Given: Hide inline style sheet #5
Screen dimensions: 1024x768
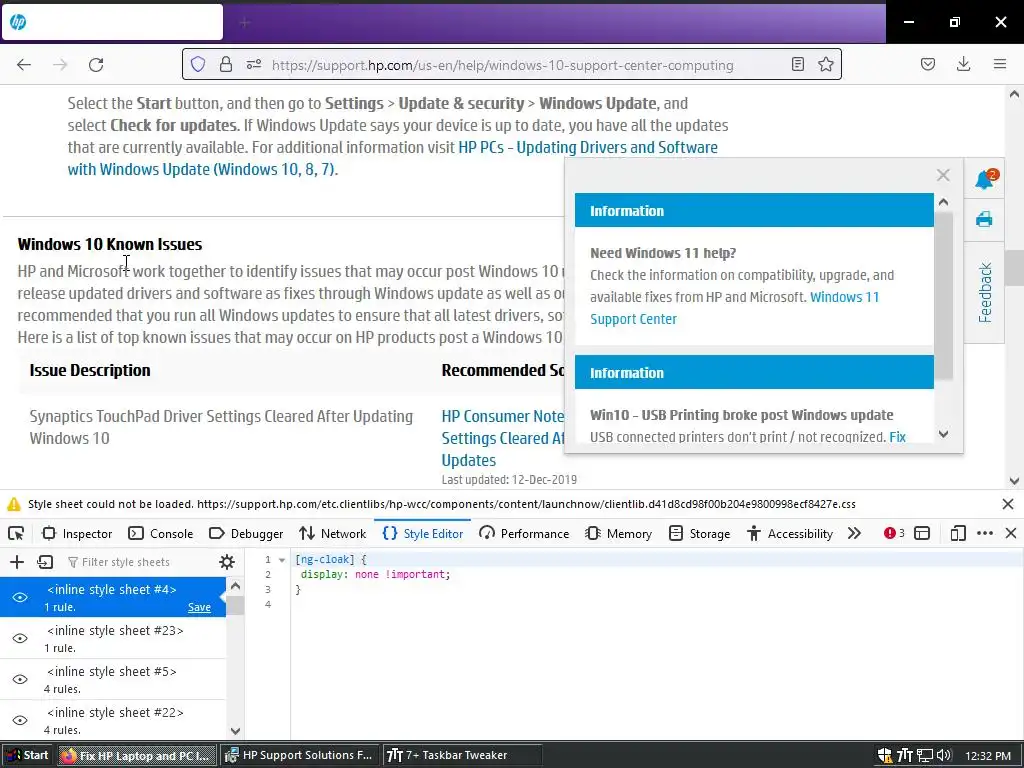Looking at the screenshot, I should point(20,680).
